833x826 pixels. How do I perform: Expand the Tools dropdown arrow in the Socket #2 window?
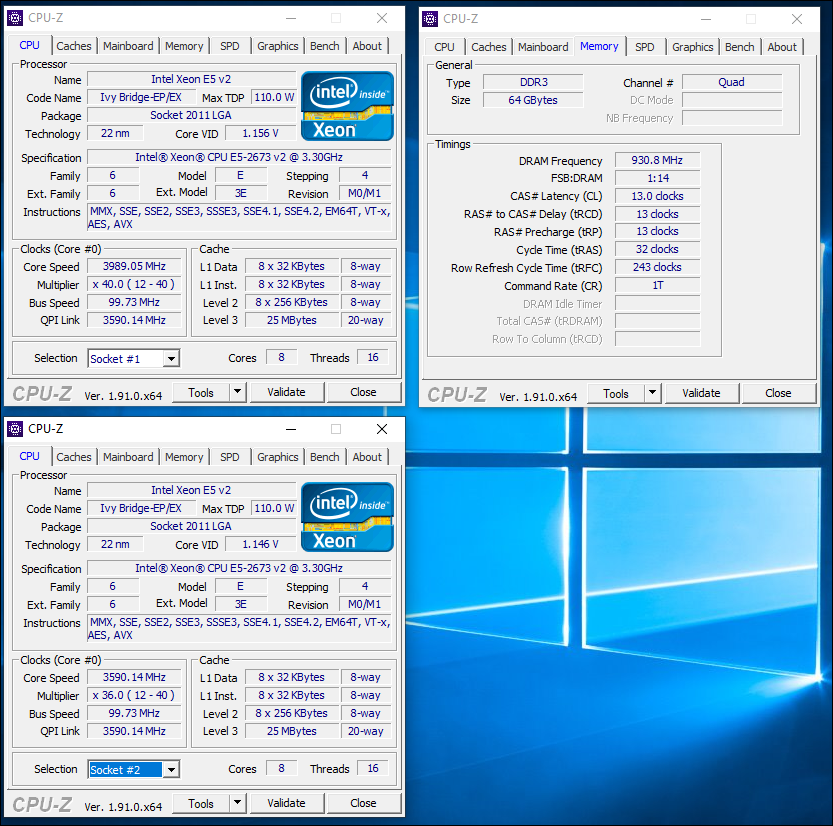click(x=237, y=803)
